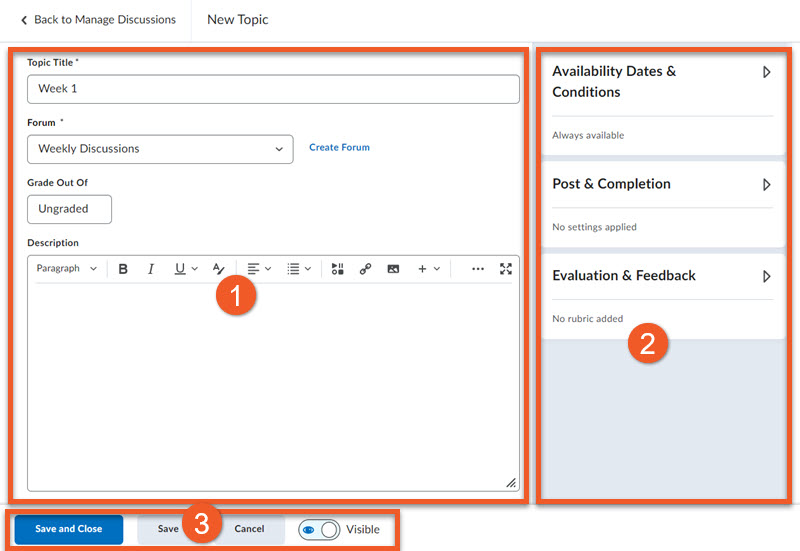This screenshot has height=551, width=800.
Task: Toggle bold formatting in description editor
Action: (x=123, y=269)
